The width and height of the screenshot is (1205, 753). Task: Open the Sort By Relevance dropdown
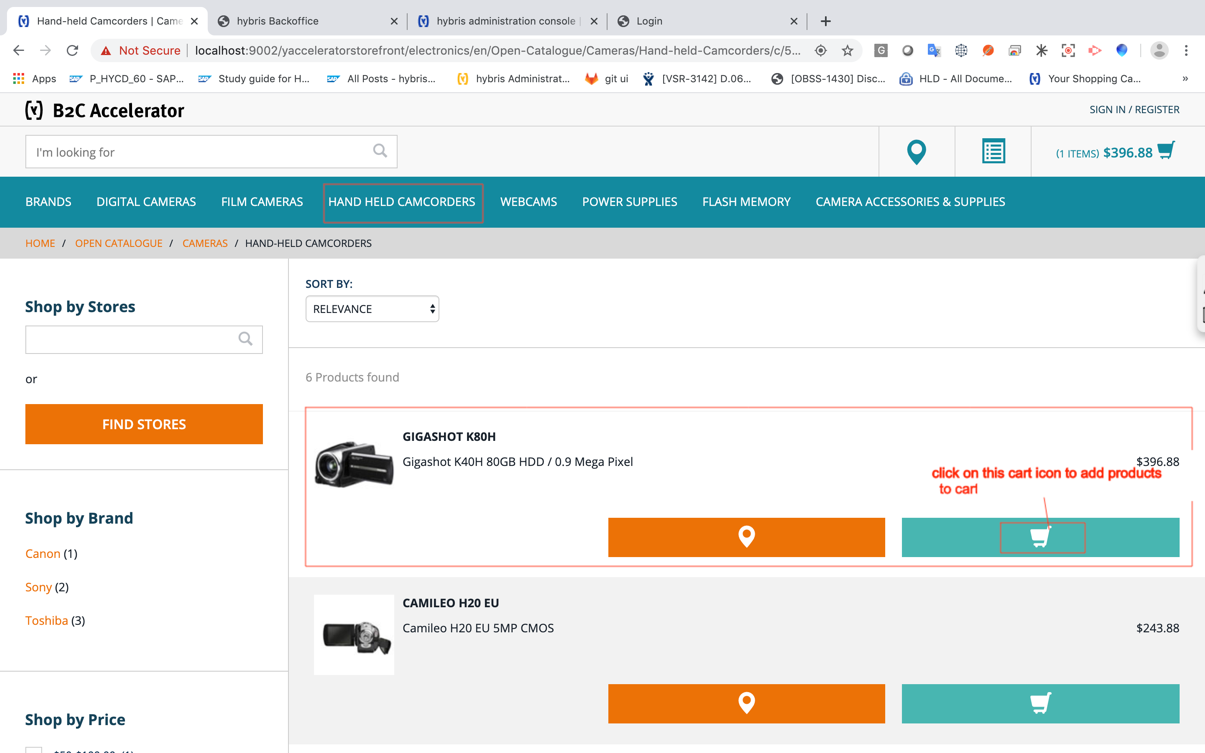tap(372, 309)
